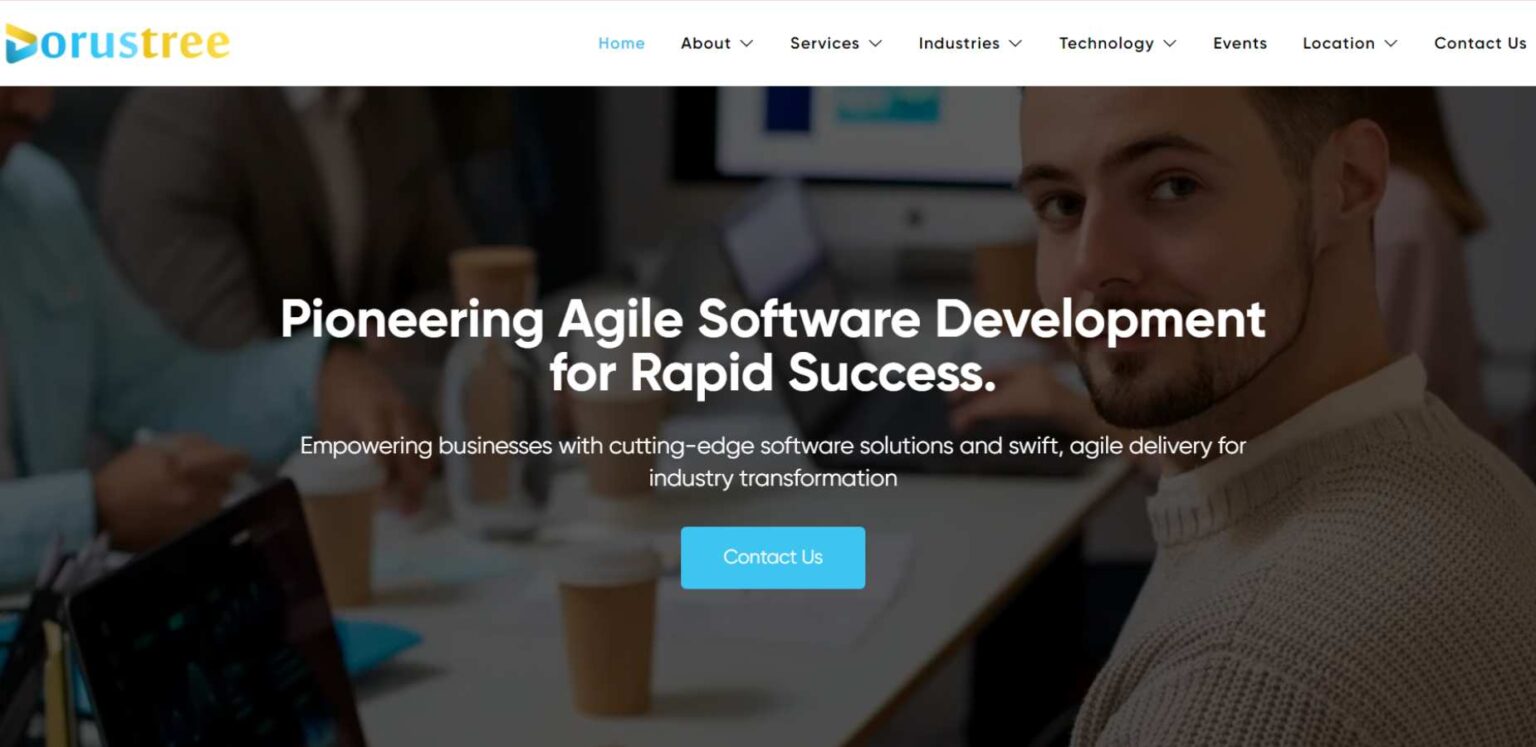The height and width of the screenshot is (747, 1536).
Task: Open the Industries menu item
Action: coord(959,43)
